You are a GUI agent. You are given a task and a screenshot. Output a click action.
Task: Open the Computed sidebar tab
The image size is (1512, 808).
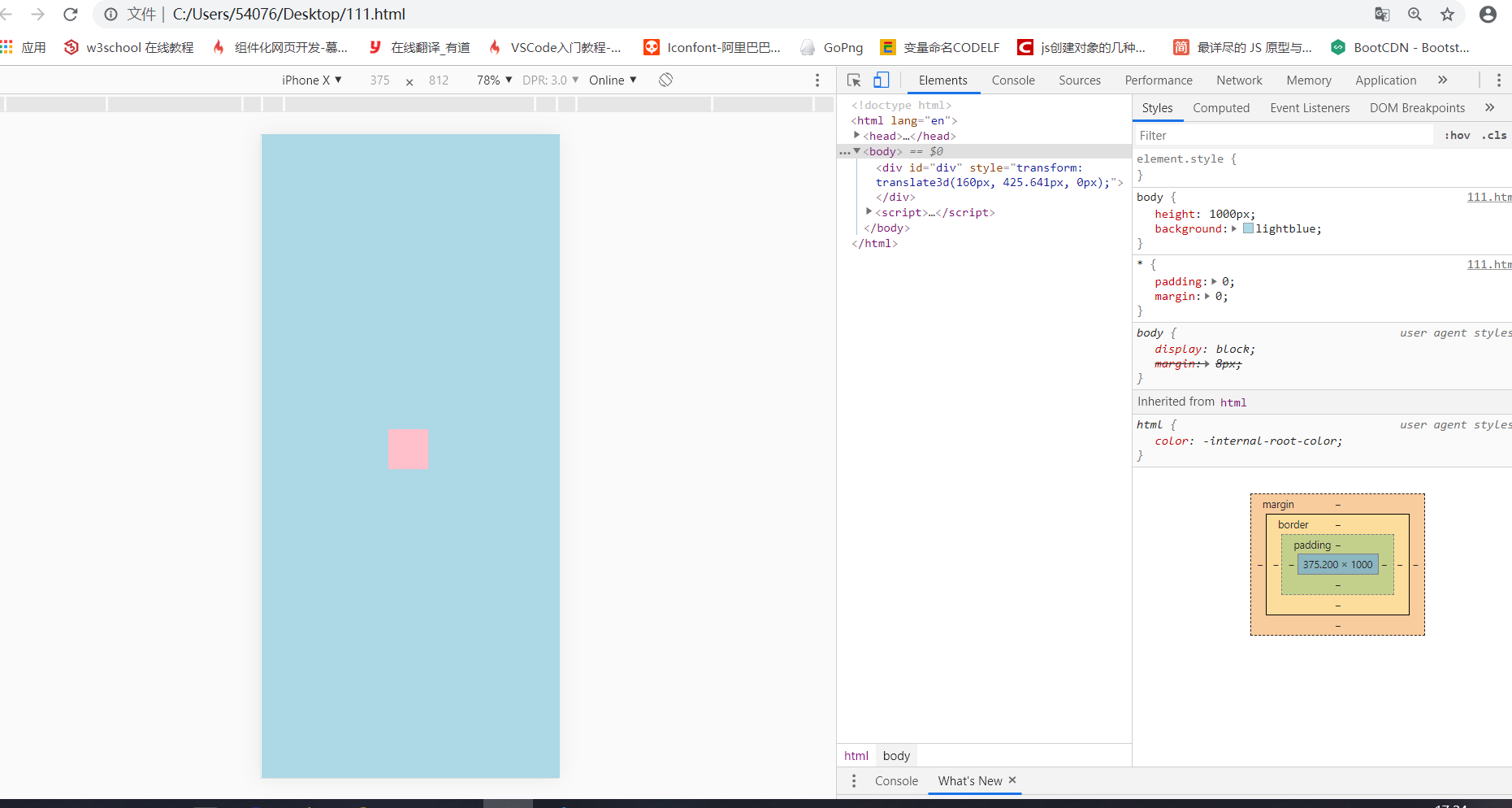(1221, 108)
